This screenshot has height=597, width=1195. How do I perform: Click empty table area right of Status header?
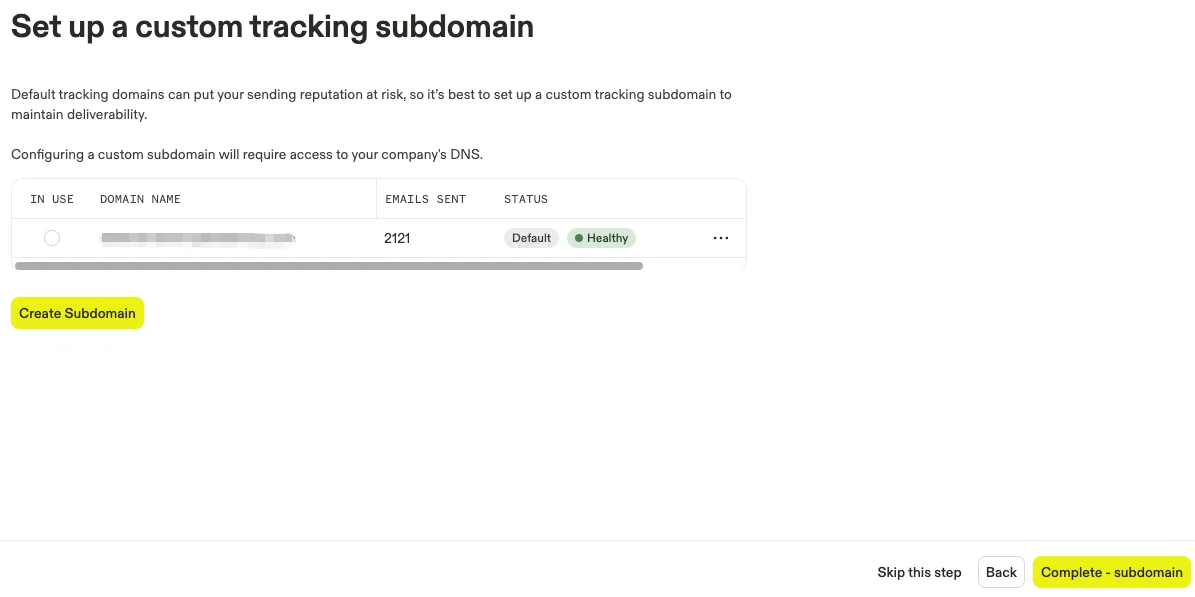click(x=646, y=199)
